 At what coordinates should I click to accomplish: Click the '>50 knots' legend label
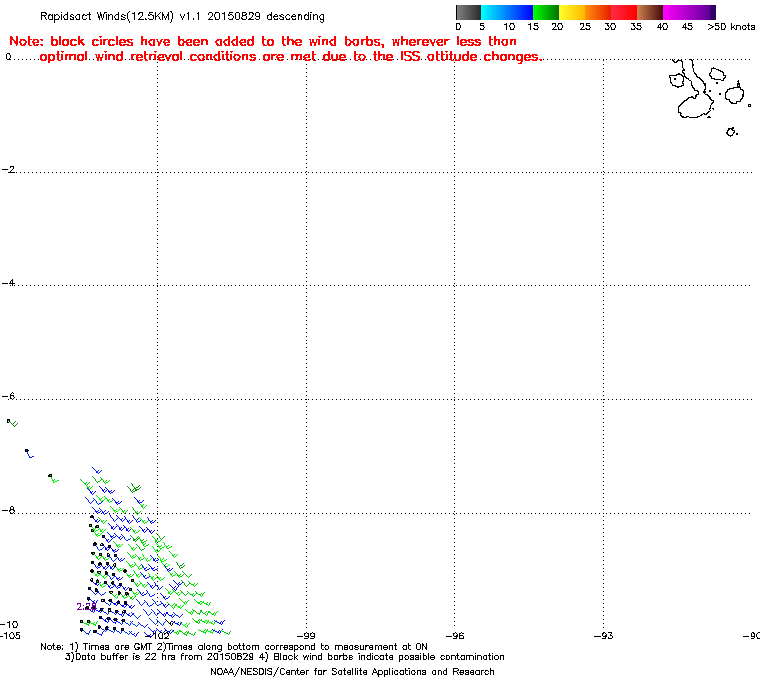[x=731, y=27]
